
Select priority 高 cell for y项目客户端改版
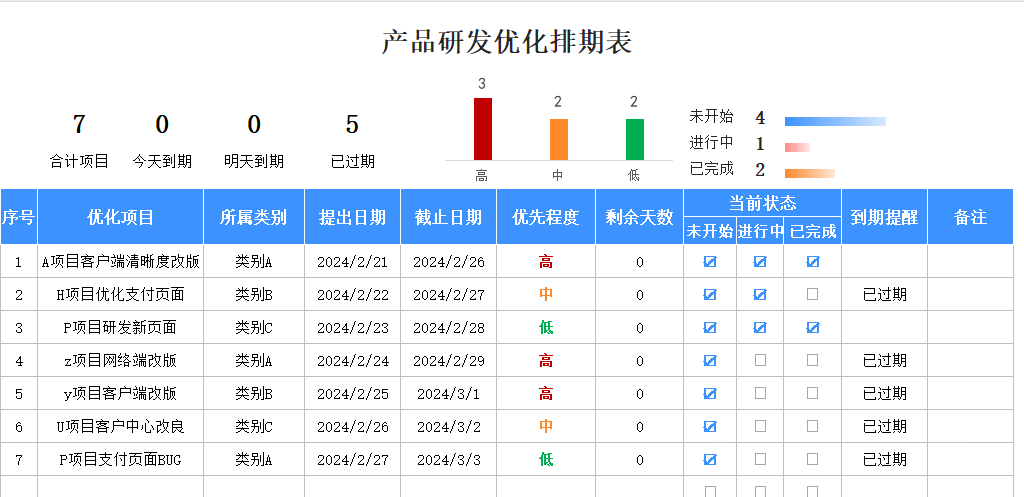coord(546,393)
